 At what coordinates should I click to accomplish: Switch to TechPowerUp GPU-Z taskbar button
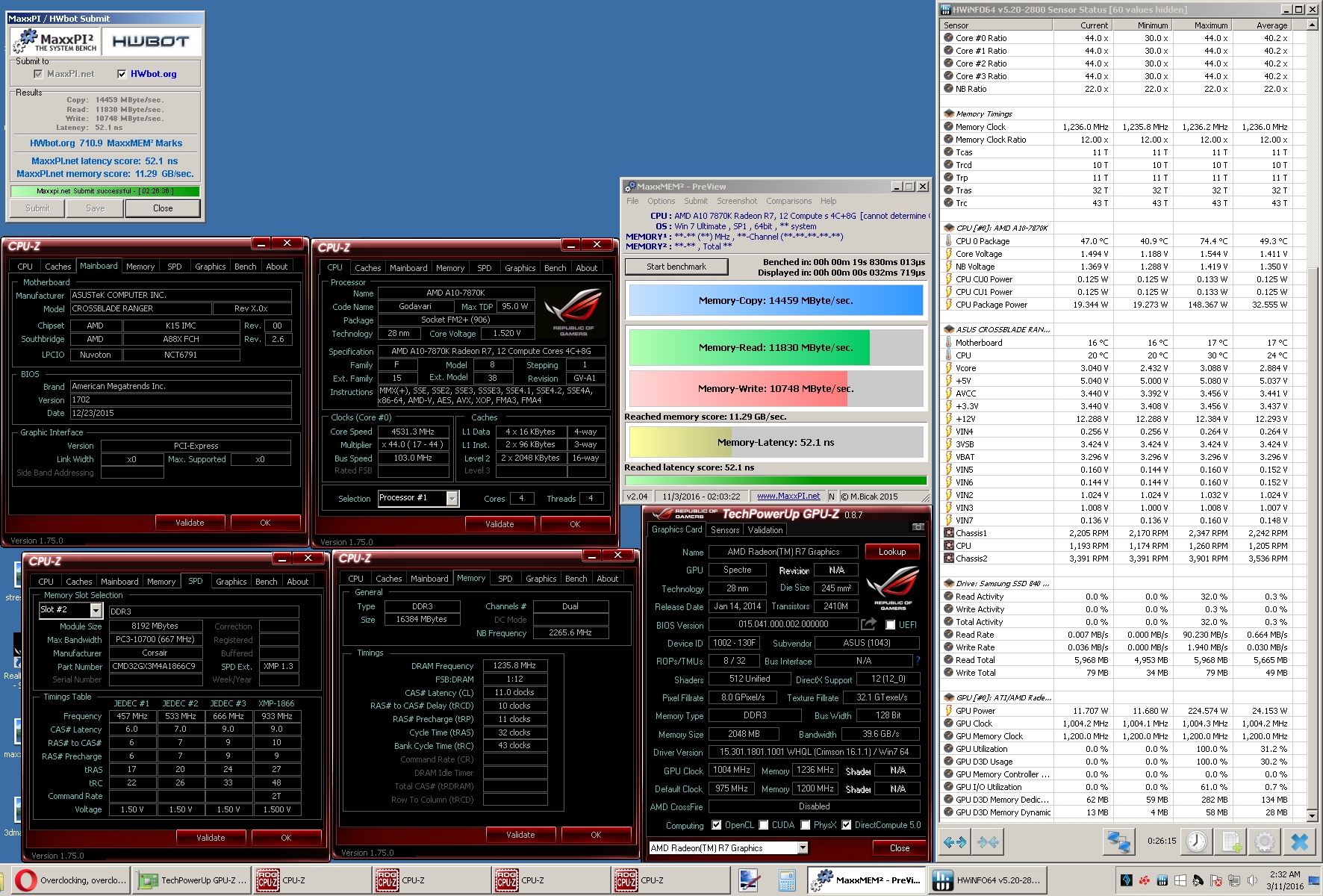tap(193, 880)
